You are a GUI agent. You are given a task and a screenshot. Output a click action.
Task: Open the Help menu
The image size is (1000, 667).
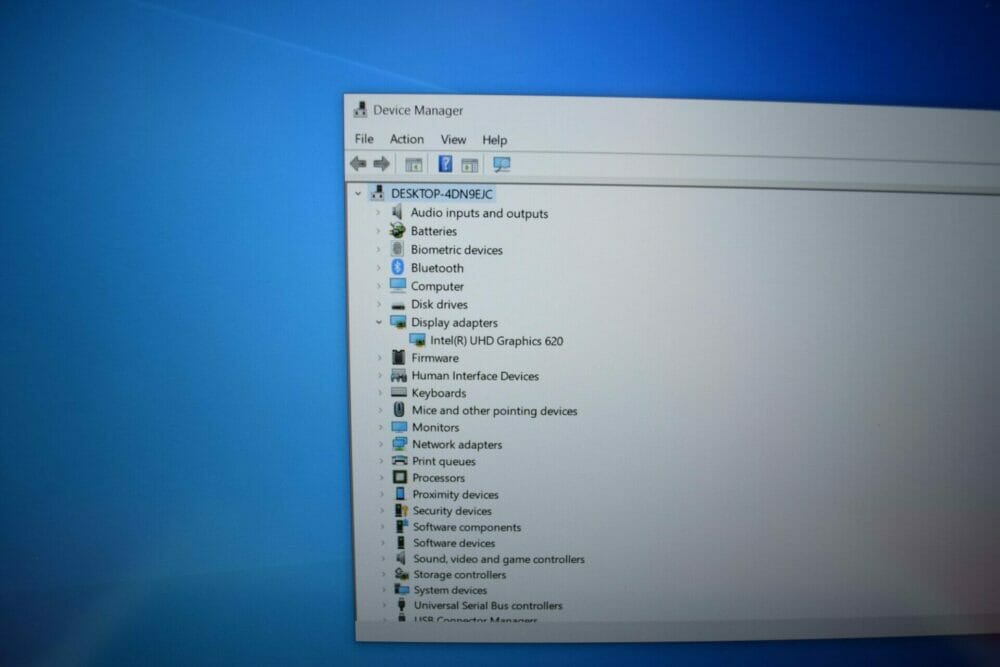tap(494, 140)
